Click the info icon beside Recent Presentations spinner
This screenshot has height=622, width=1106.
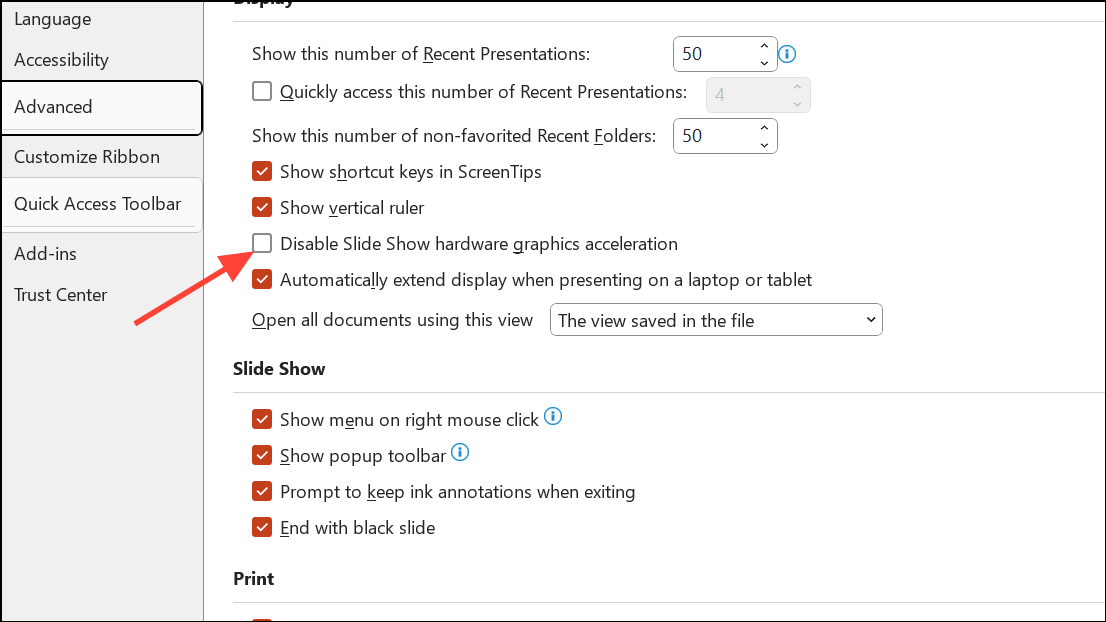[787, 54]
